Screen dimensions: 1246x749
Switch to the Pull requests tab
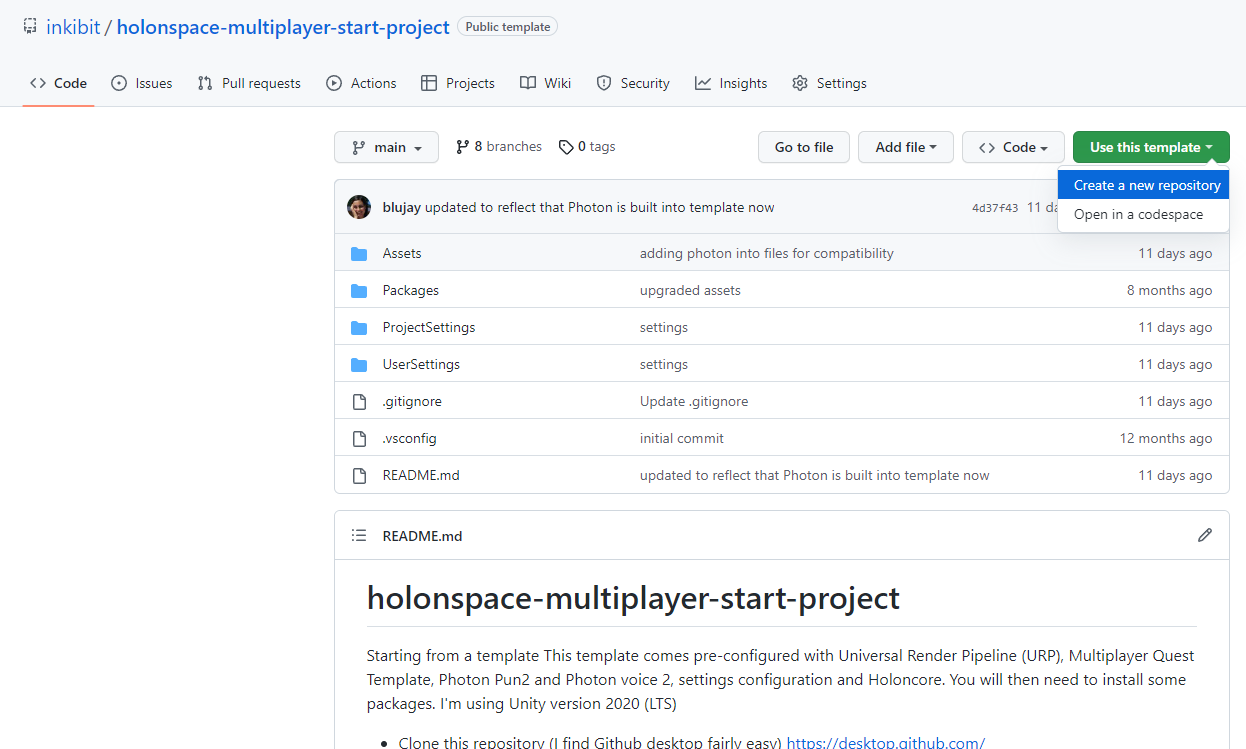coord(249,83)
